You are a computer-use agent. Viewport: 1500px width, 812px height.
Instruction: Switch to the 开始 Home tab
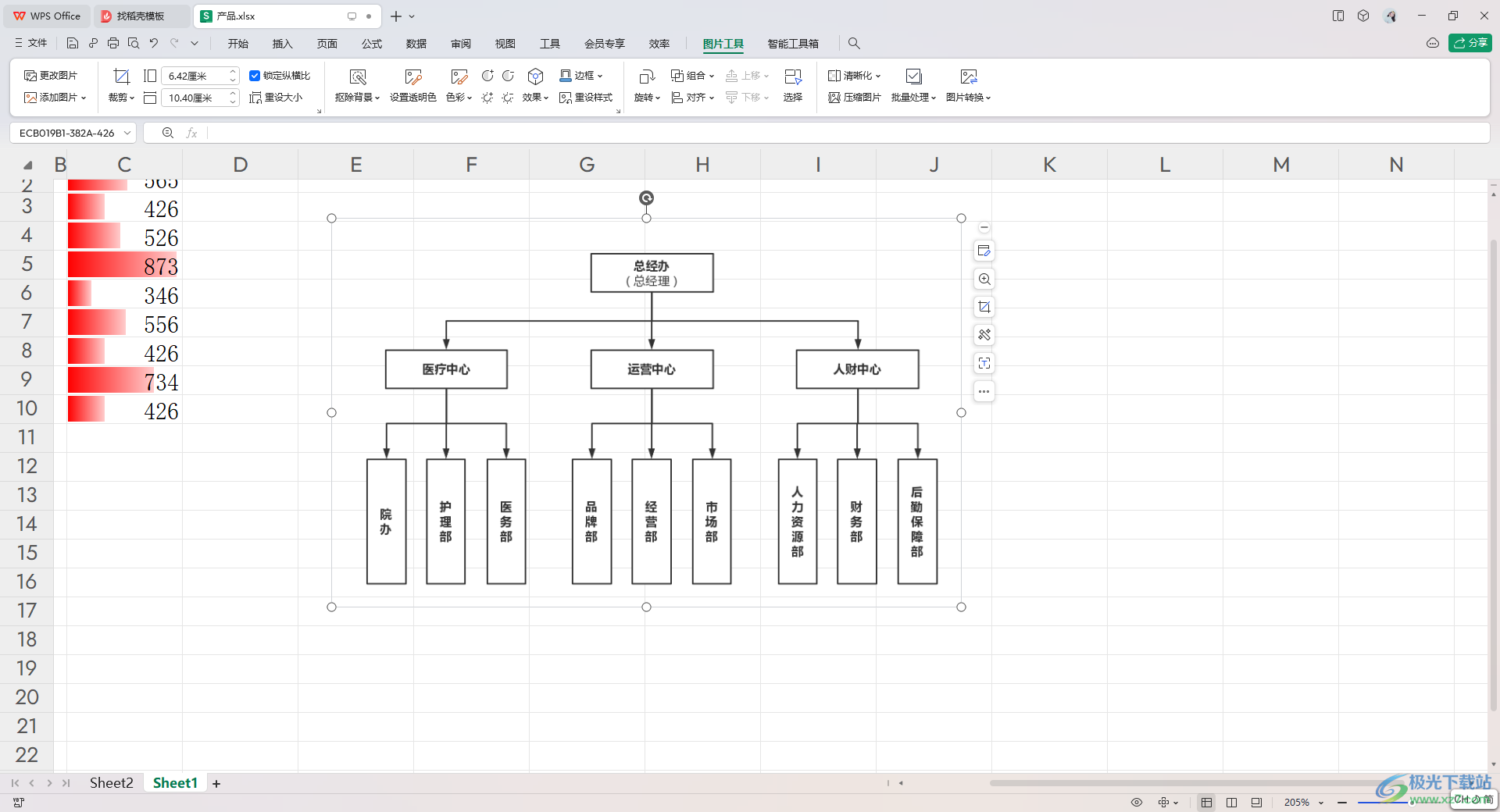[x=238, y=44]
